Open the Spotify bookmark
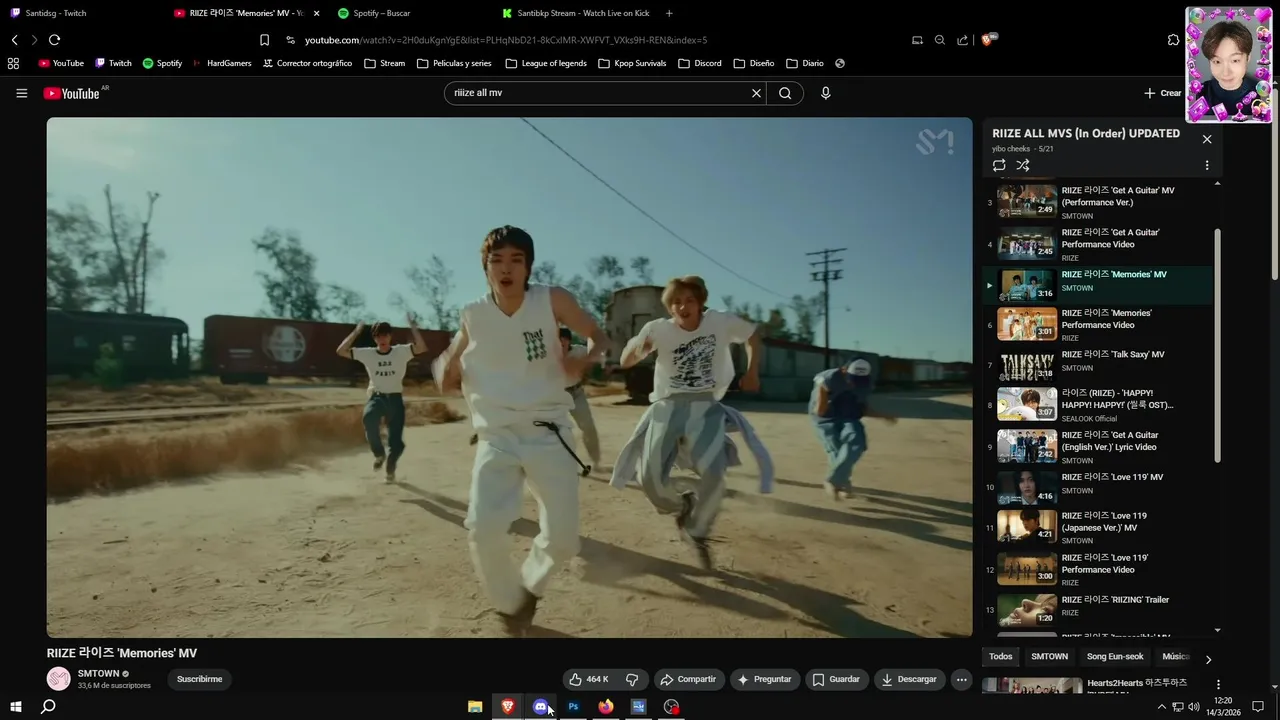The height and width of the screenshot is (720, 1280). [x=162, y=63]
